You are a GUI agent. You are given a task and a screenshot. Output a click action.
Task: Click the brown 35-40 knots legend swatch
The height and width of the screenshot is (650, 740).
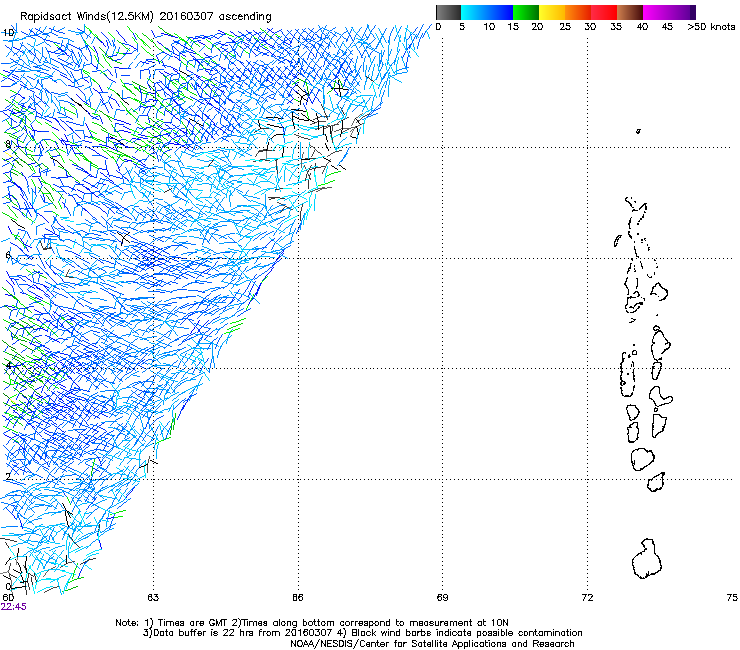click(x=630, y=12)
